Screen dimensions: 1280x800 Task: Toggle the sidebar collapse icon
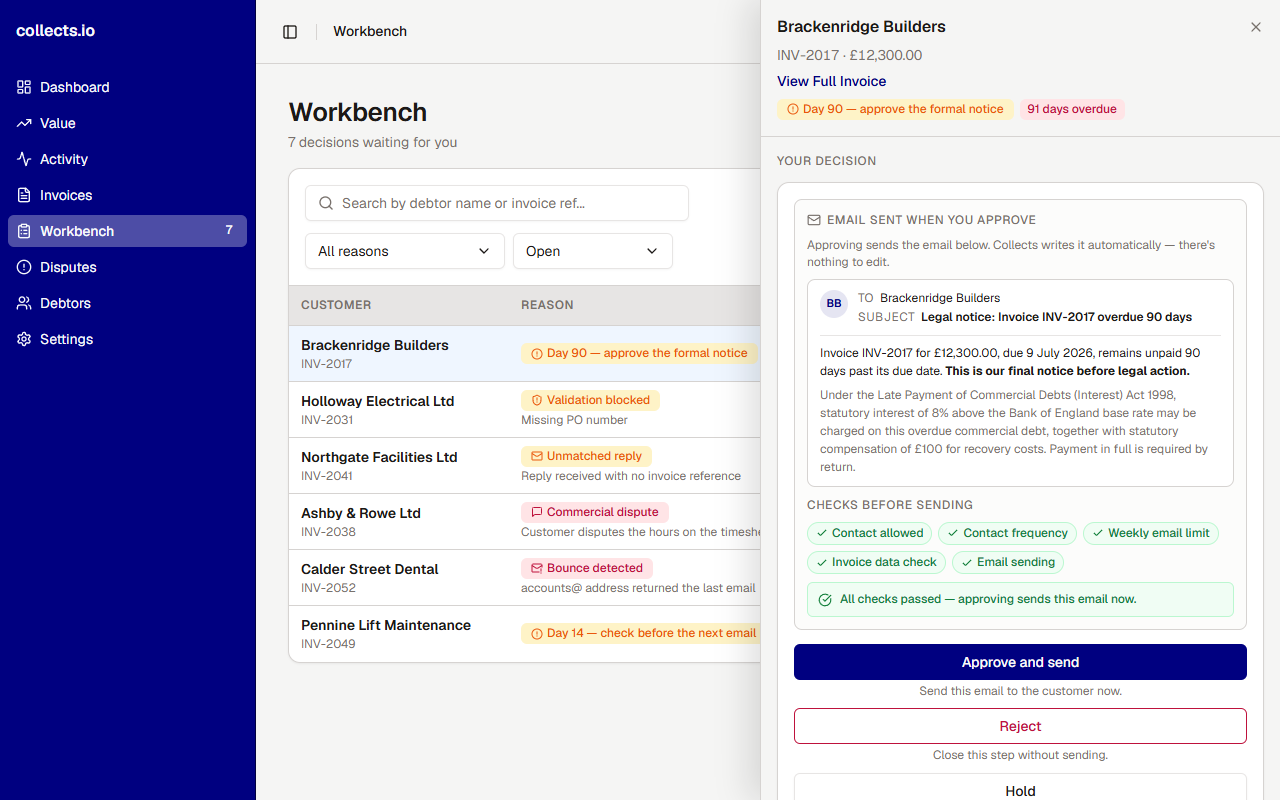point(290,32)
